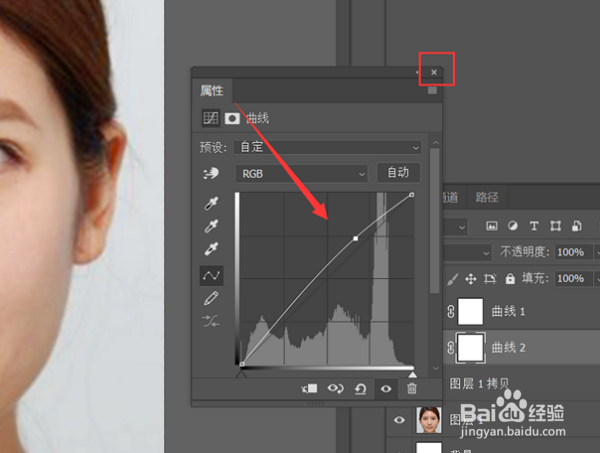The height and width of the screenshot is (453, 600).
Task: Click the 自动 auto button
Action: (x=398, y=173)
